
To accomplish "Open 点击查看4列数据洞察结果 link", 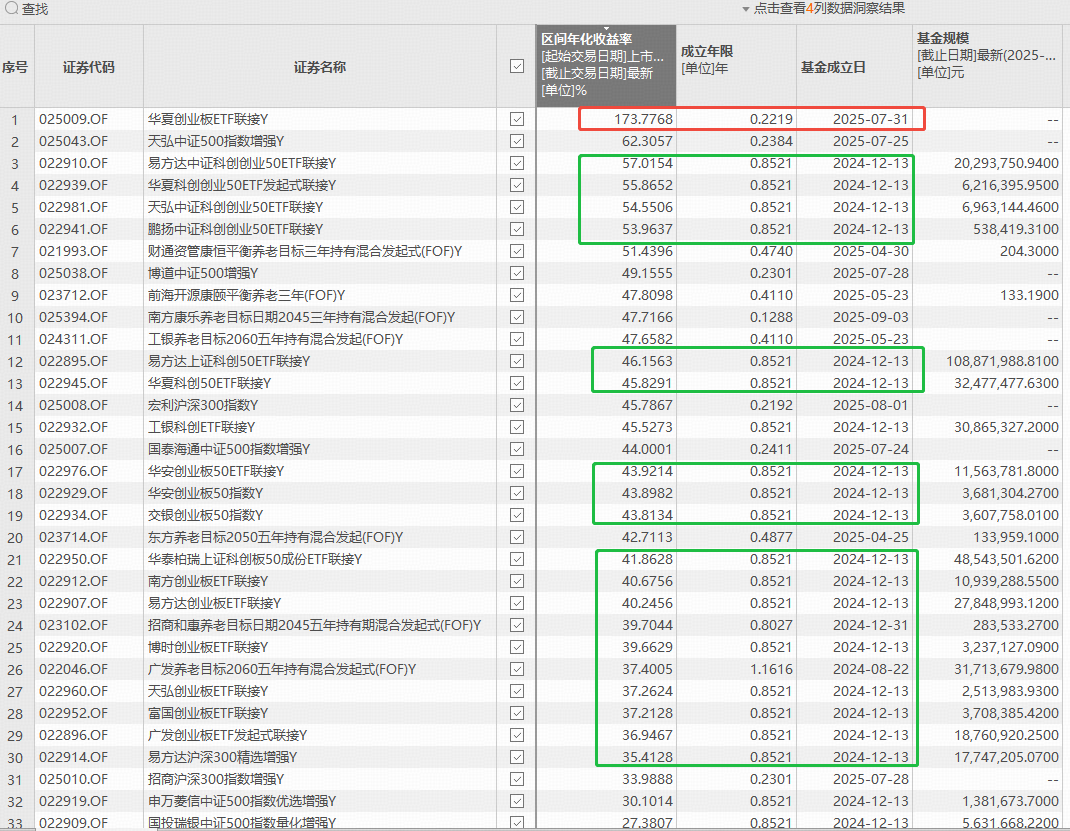I will click(829, 9).
